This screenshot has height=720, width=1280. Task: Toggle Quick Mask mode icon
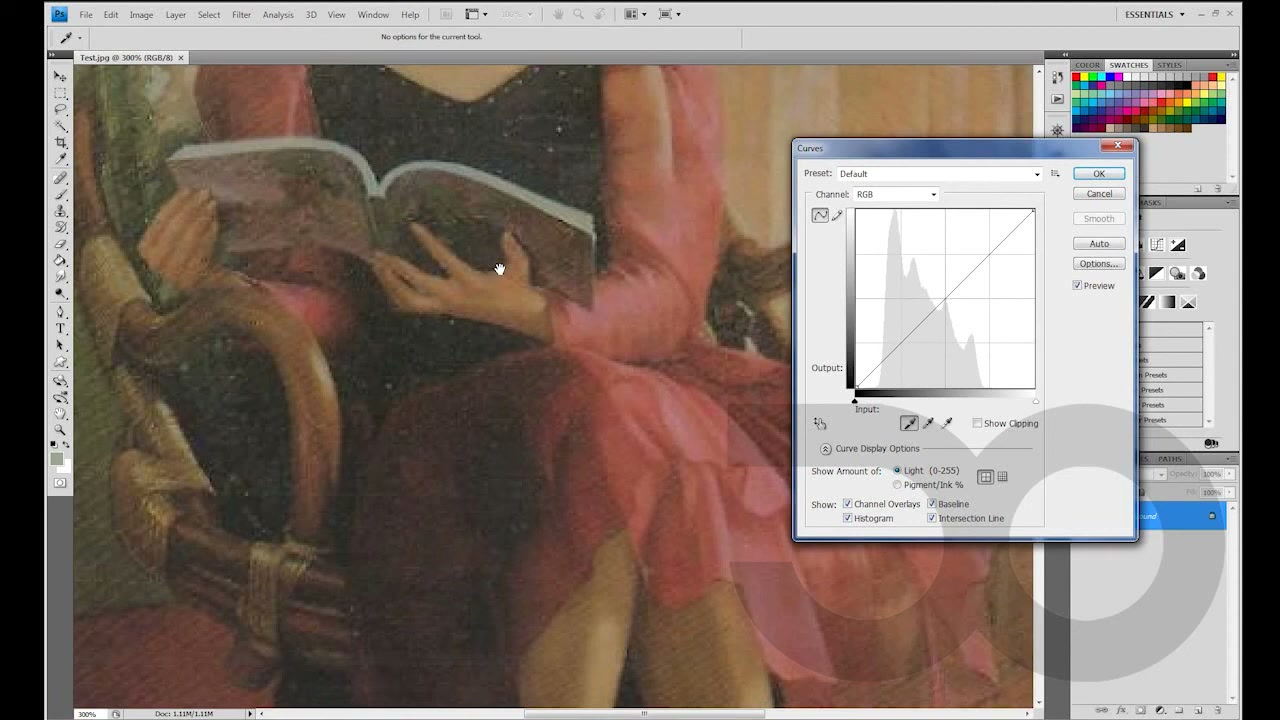pos(60,483)
